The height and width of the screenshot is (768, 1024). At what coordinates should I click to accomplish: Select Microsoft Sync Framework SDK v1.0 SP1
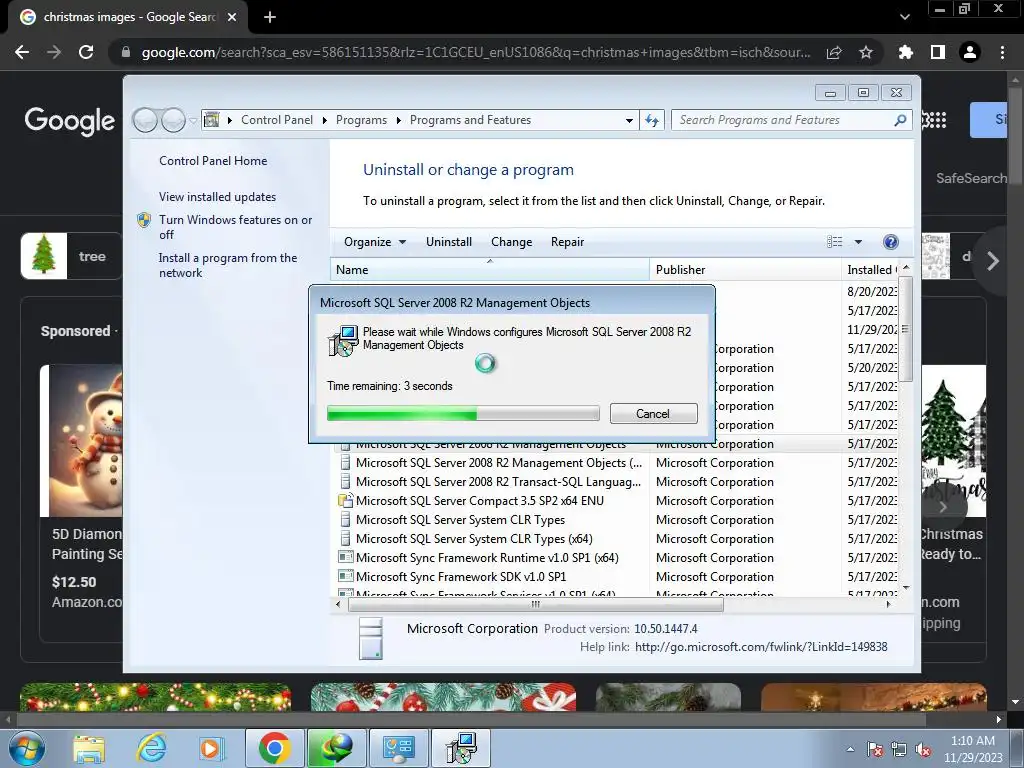coord(460,577)
